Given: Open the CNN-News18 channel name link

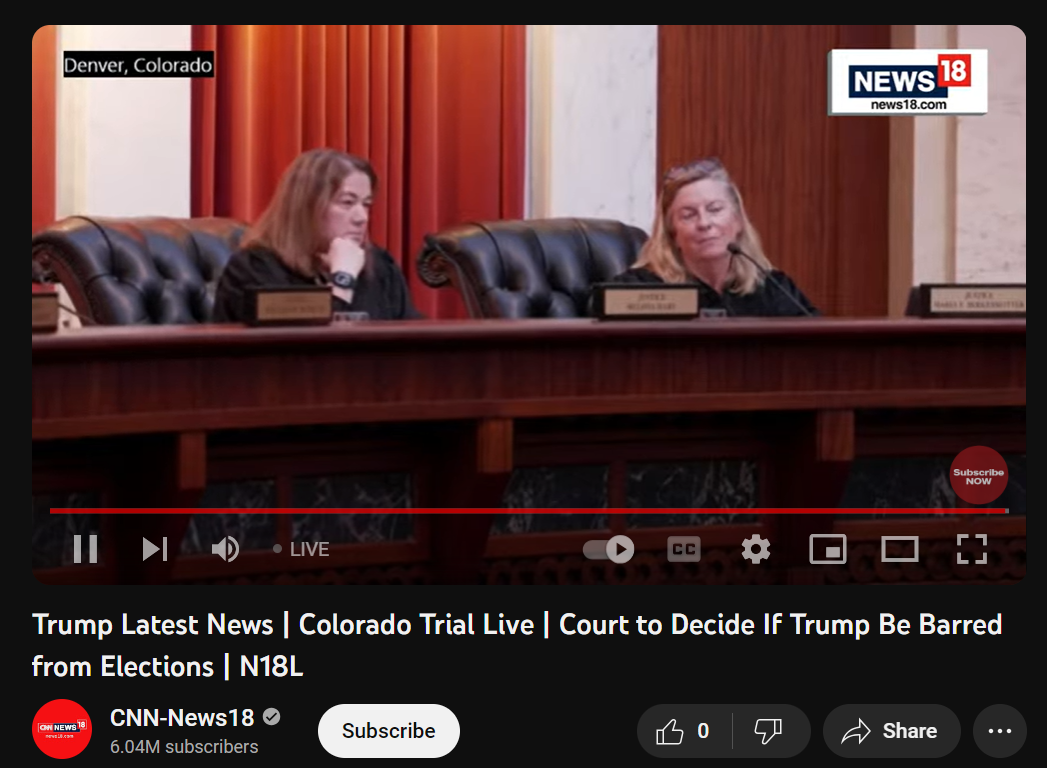Looking at the screenshot, I should [x=182, y=717].
